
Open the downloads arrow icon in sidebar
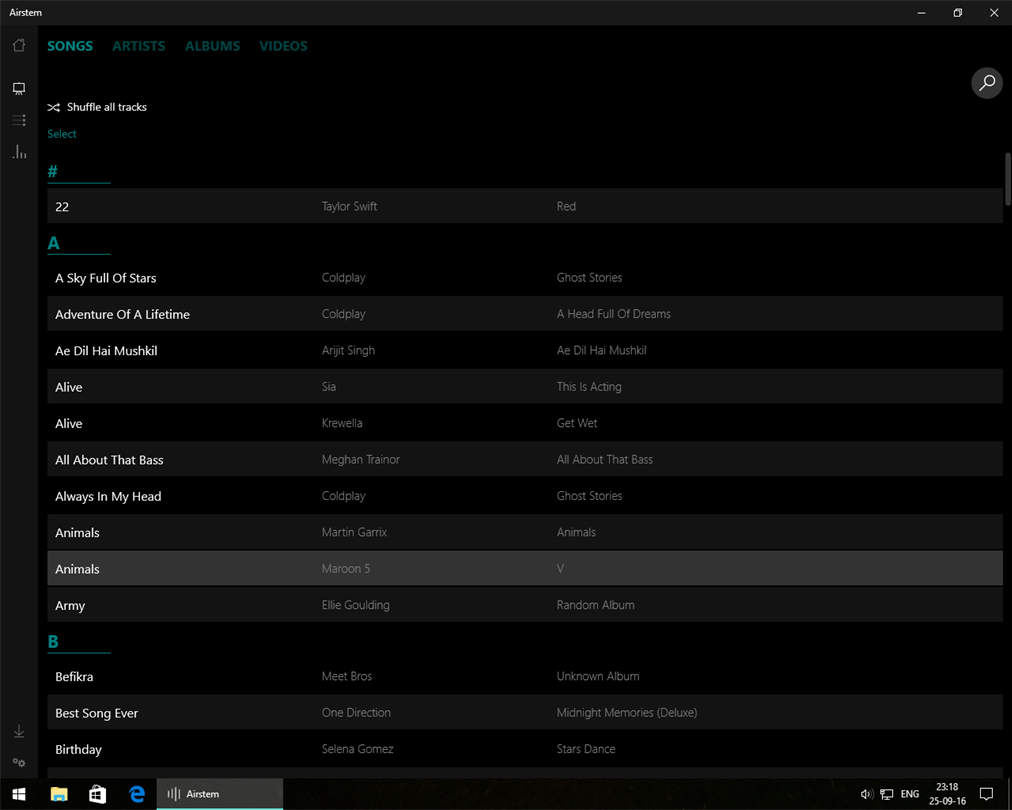pos(19,731)
